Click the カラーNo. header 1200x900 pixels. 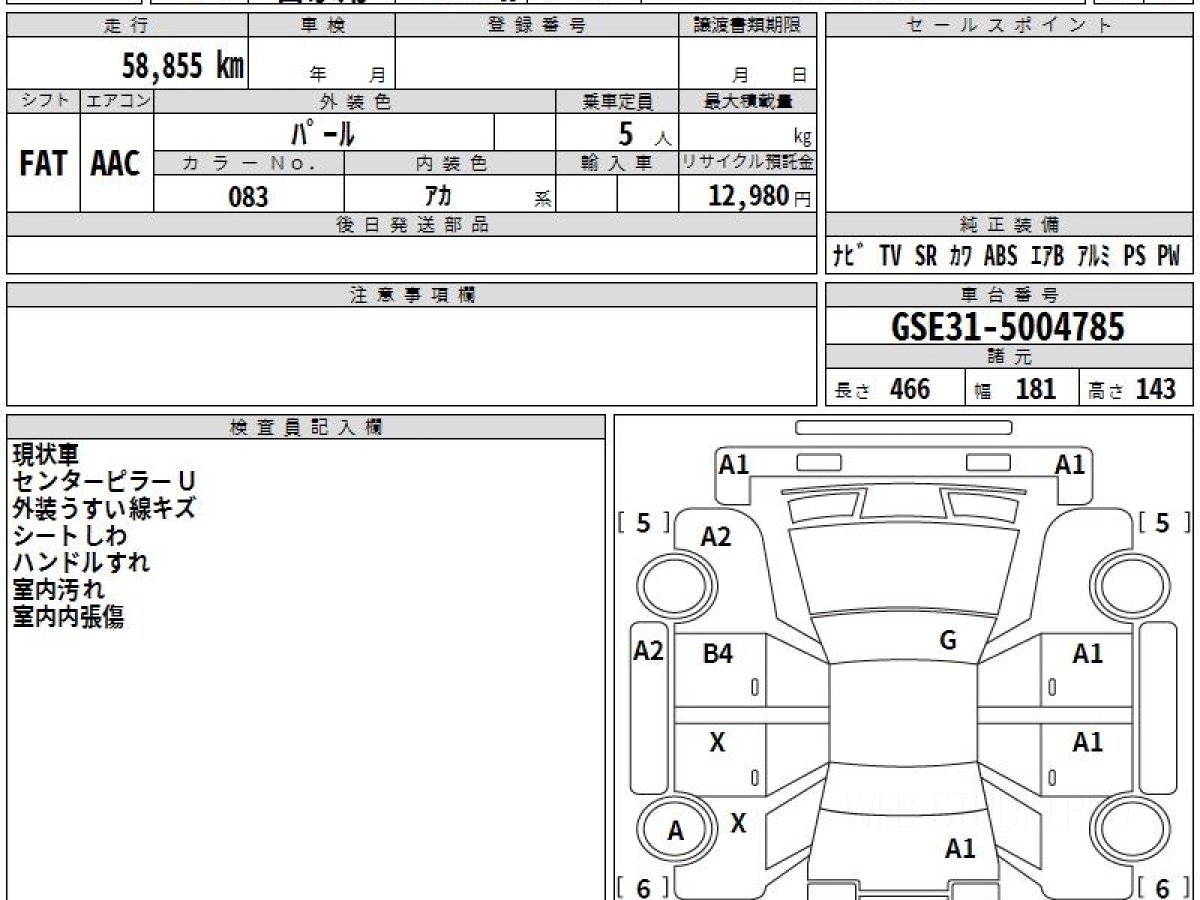tap(249, 164)
